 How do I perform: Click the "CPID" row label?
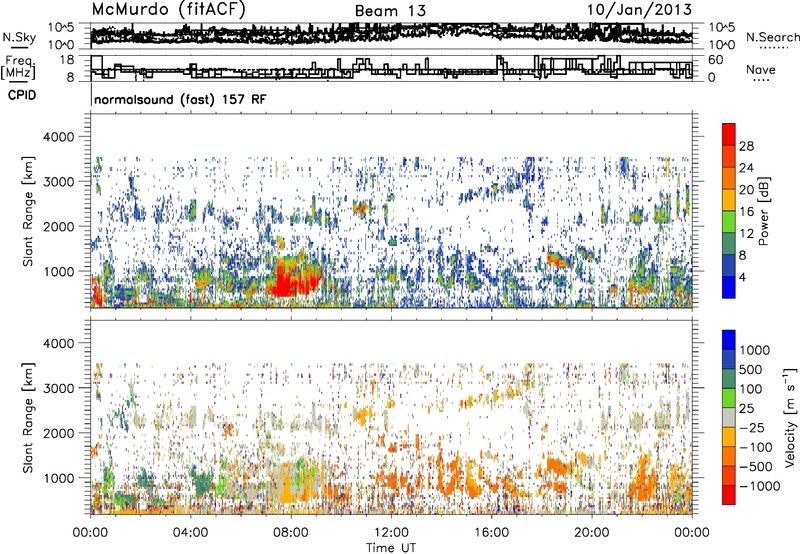[22, 95]
